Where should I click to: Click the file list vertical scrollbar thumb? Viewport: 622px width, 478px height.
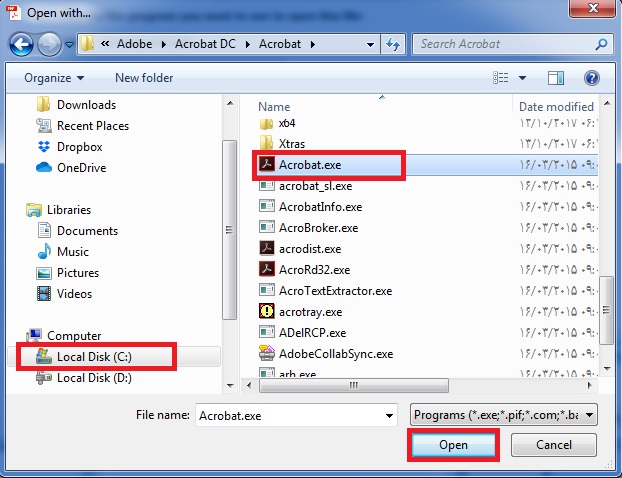click(607, 310)
